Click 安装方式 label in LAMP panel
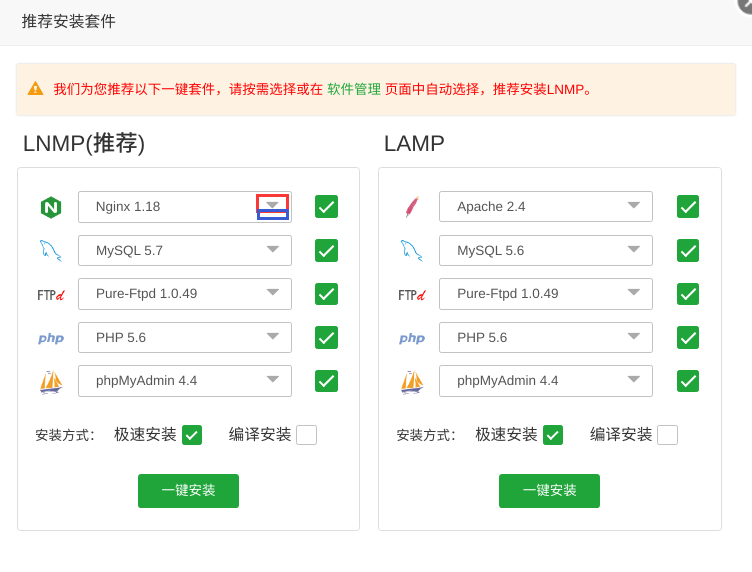Viewport: 752px width, 572px height. (426, 435)
